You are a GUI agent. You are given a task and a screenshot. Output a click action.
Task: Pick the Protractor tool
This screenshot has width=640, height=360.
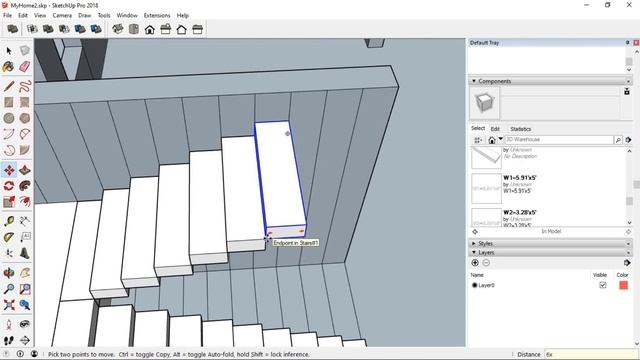(9, 238)
